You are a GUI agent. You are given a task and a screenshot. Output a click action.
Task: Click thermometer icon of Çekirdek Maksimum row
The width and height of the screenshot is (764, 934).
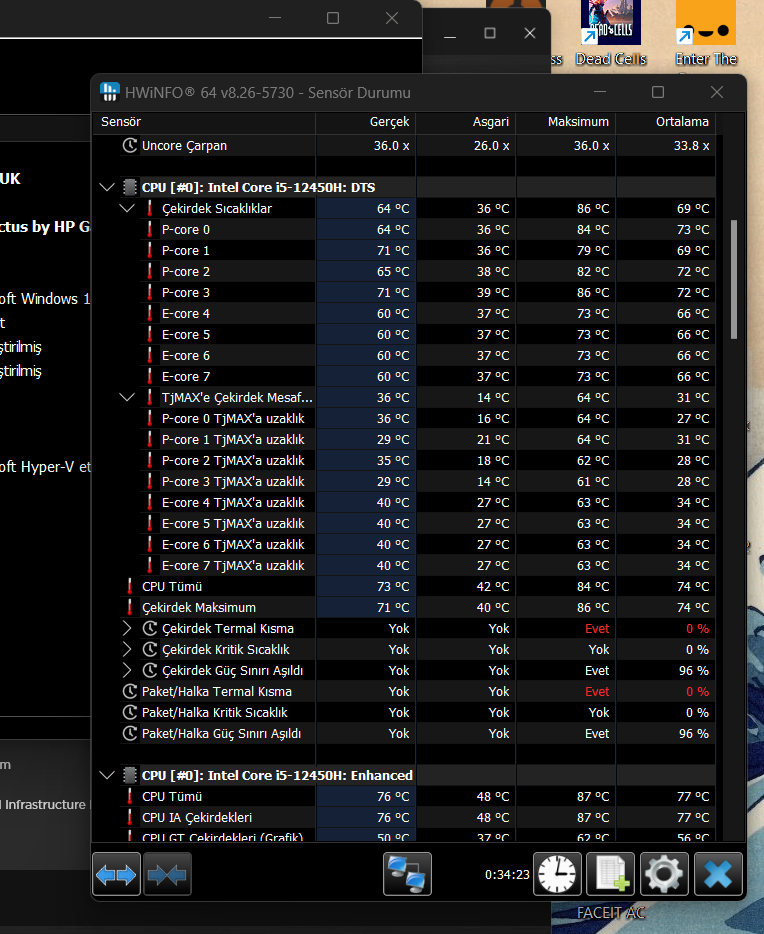click(x=129, y=608)
